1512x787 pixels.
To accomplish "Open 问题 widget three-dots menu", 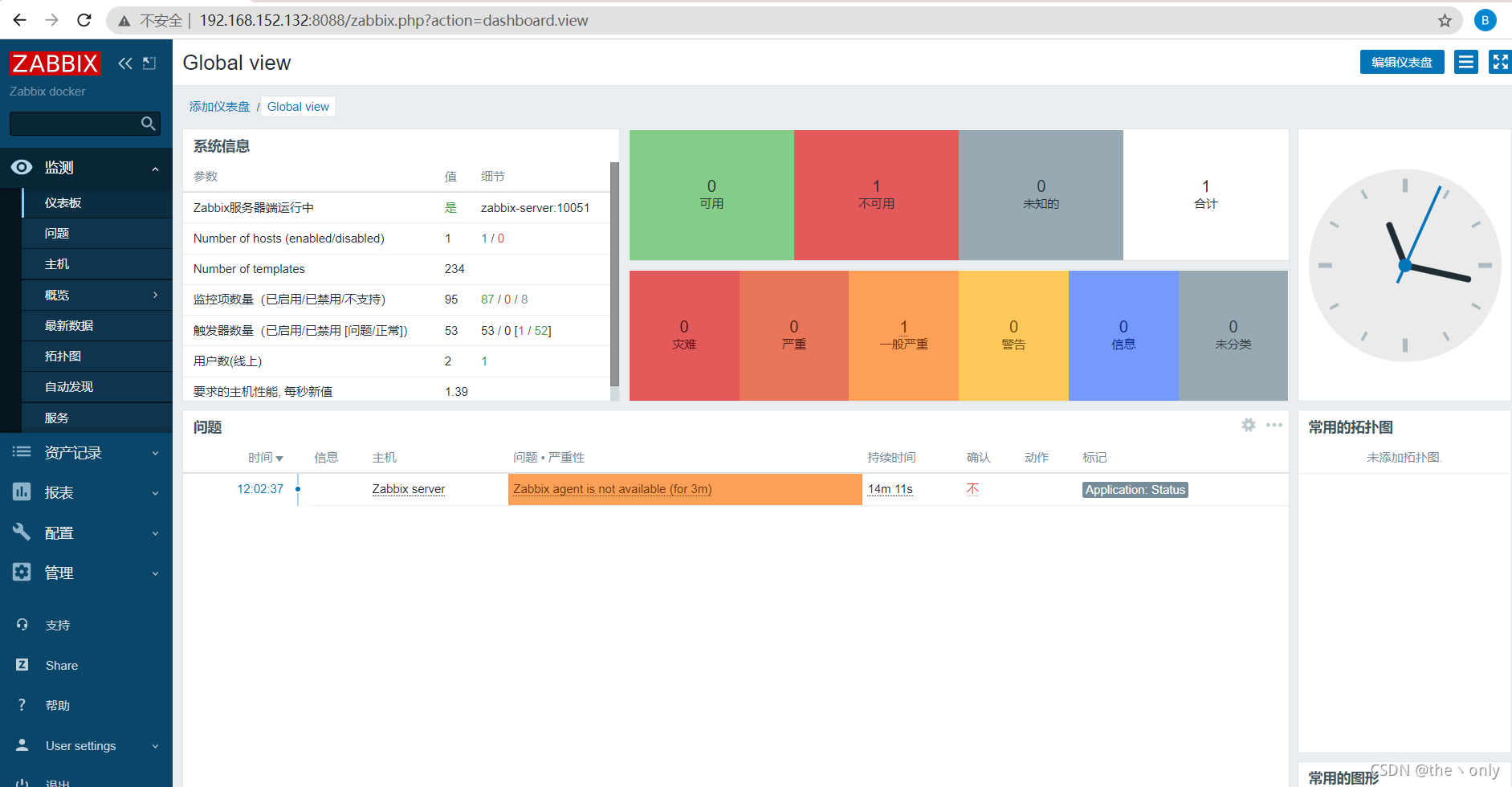I will 1274,425.
